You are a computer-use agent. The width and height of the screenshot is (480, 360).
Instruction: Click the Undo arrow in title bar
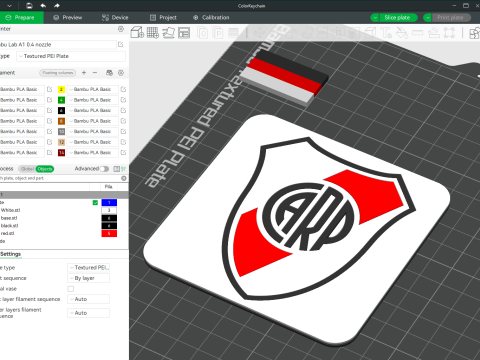(x=43, y=6)
